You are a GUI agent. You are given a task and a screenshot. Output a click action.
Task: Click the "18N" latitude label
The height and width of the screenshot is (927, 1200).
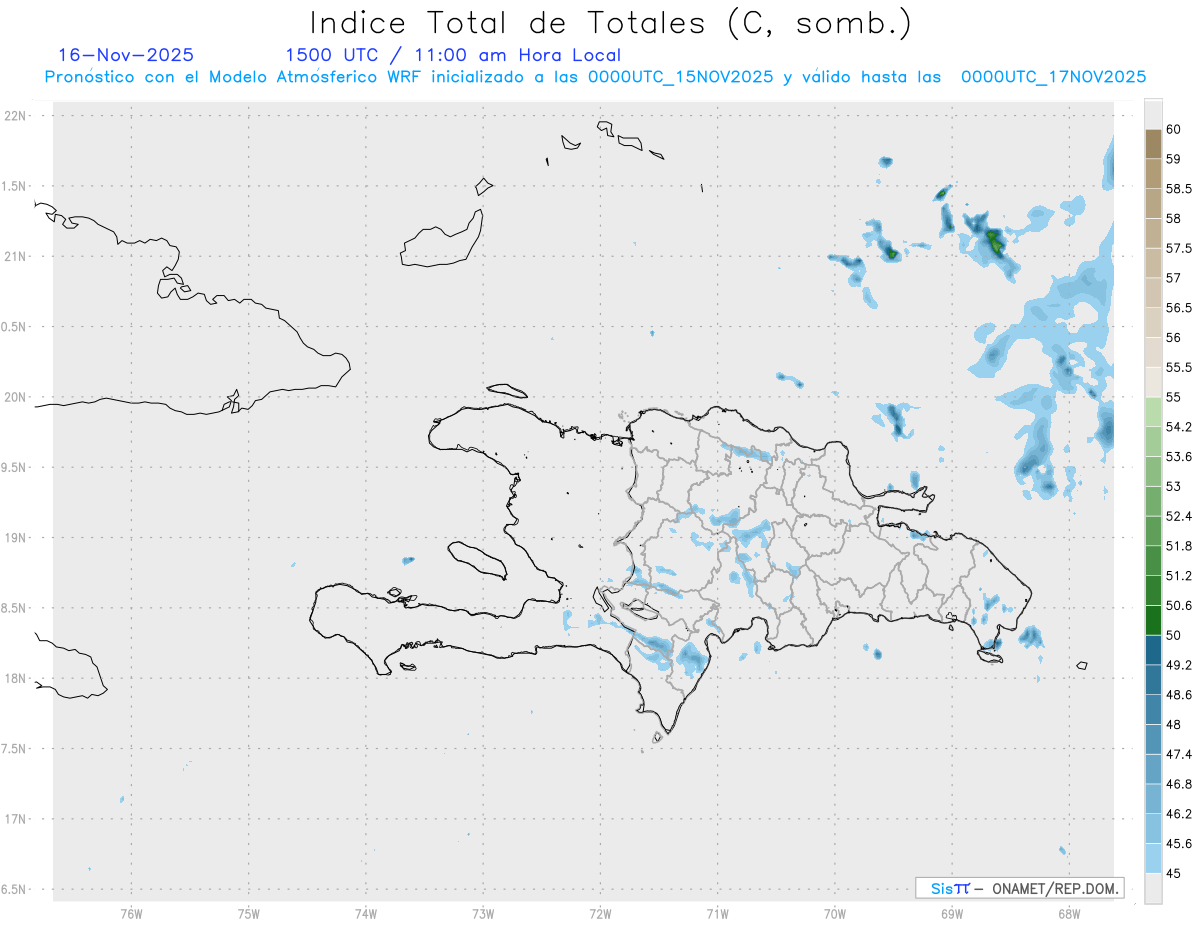coord(15,678)
